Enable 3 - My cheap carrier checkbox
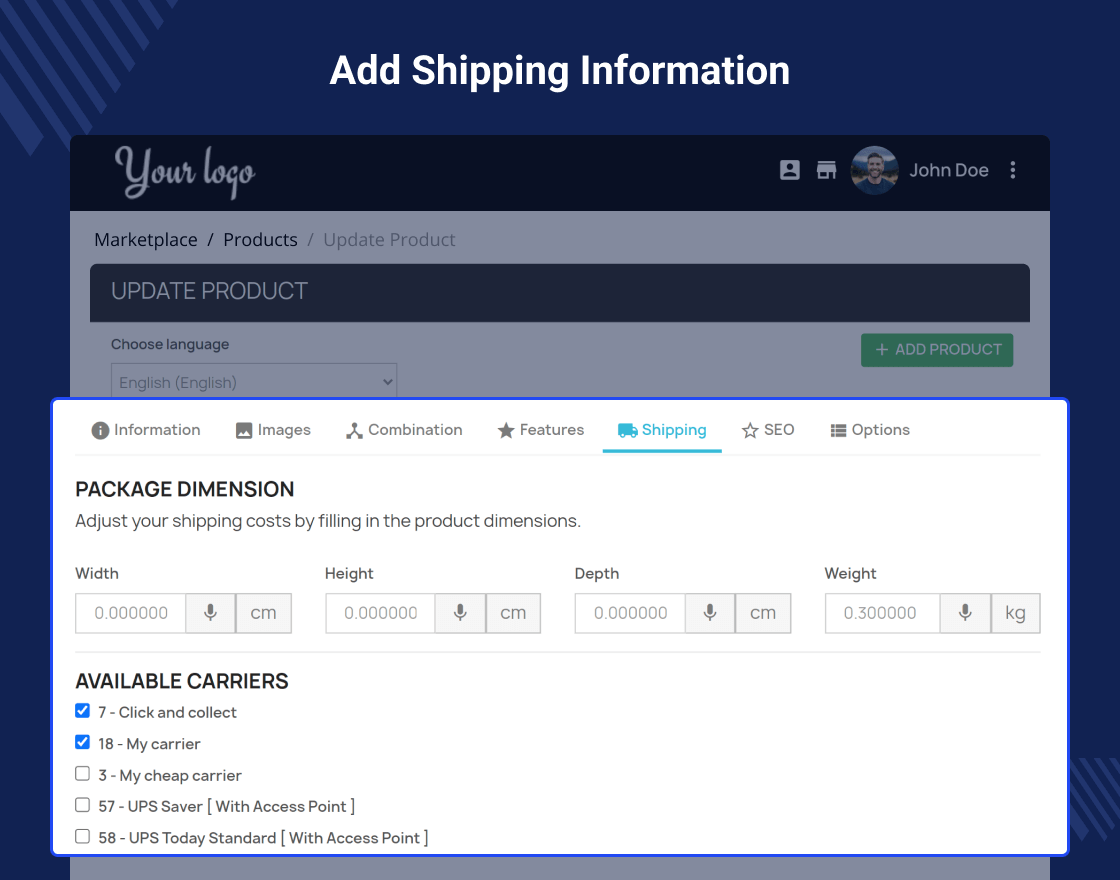The height and width of the screenshot is (880, 1120). point(82,774)
